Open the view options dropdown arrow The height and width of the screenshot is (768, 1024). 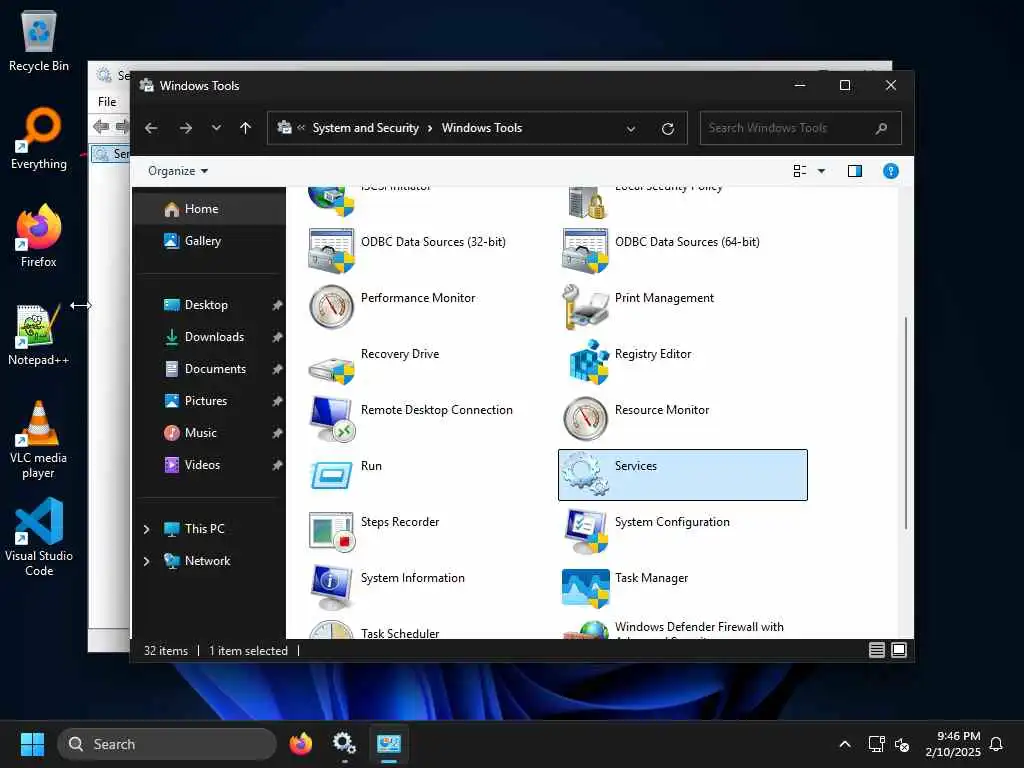[822, 171]
